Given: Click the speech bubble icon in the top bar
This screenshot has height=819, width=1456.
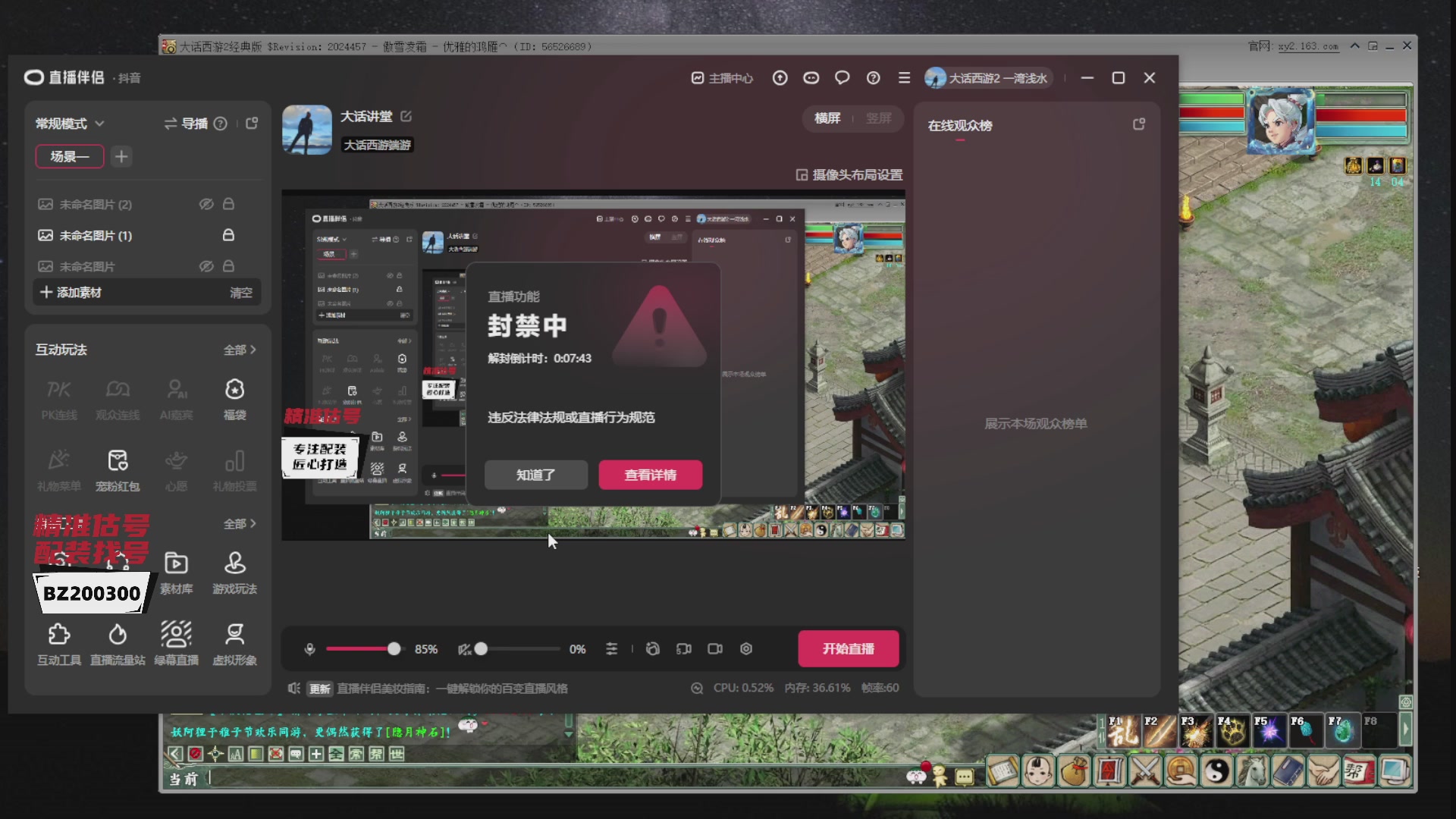Looking at the screenshot, I should pyautogui.click(x=842, y=78).
